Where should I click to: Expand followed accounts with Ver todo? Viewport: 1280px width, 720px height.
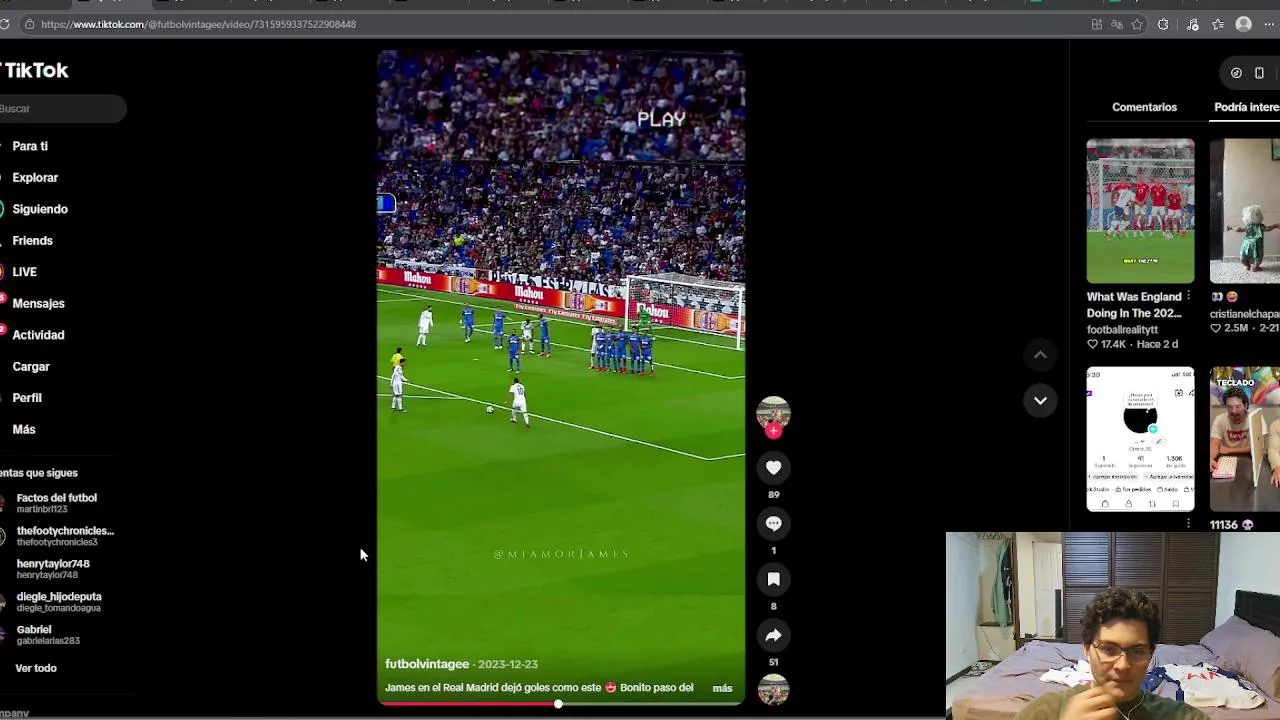[36, 668]
